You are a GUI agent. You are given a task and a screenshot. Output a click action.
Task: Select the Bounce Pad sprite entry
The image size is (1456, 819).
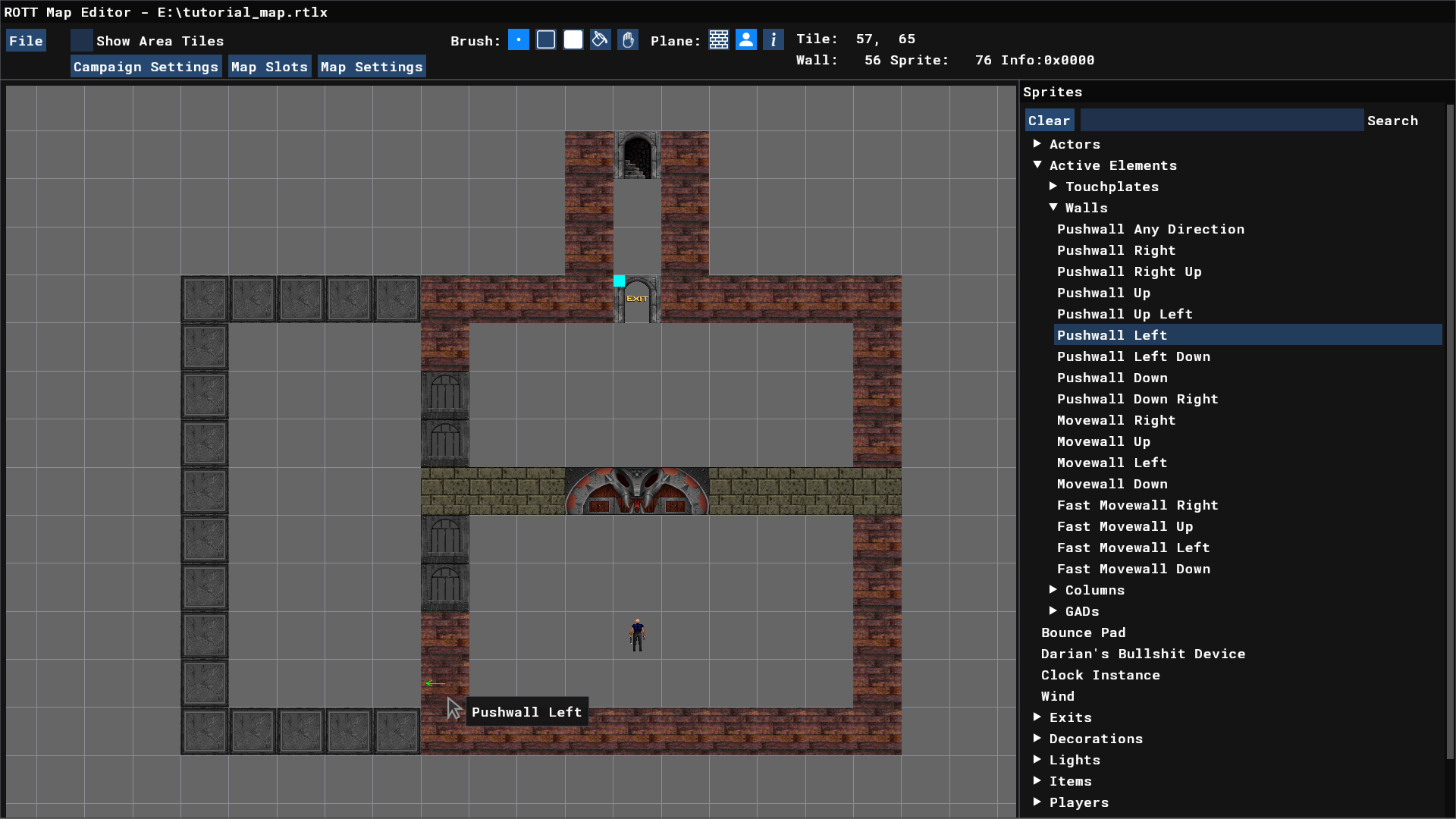pyautogui.click(x=1083, y=632)
